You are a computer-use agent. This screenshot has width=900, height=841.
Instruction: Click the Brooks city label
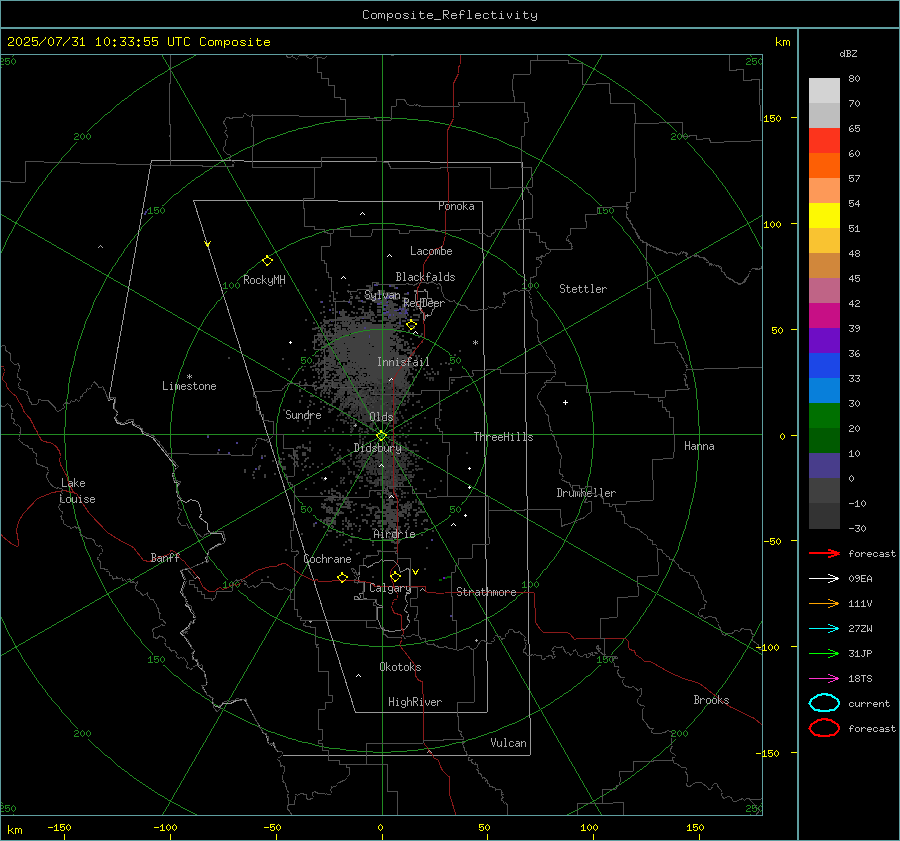(x=711, y=700)
